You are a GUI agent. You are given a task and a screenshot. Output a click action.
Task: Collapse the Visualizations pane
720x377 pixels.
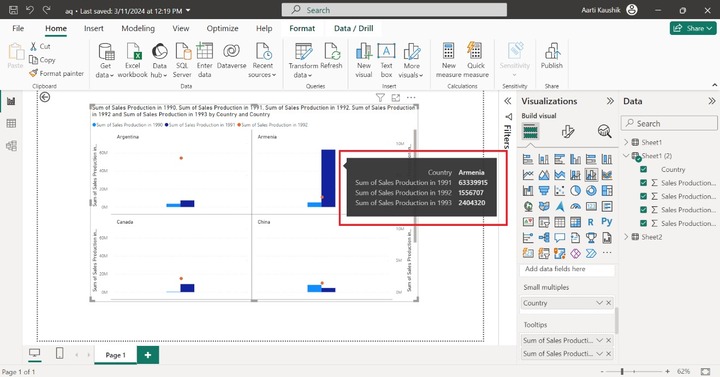[610, 101]
